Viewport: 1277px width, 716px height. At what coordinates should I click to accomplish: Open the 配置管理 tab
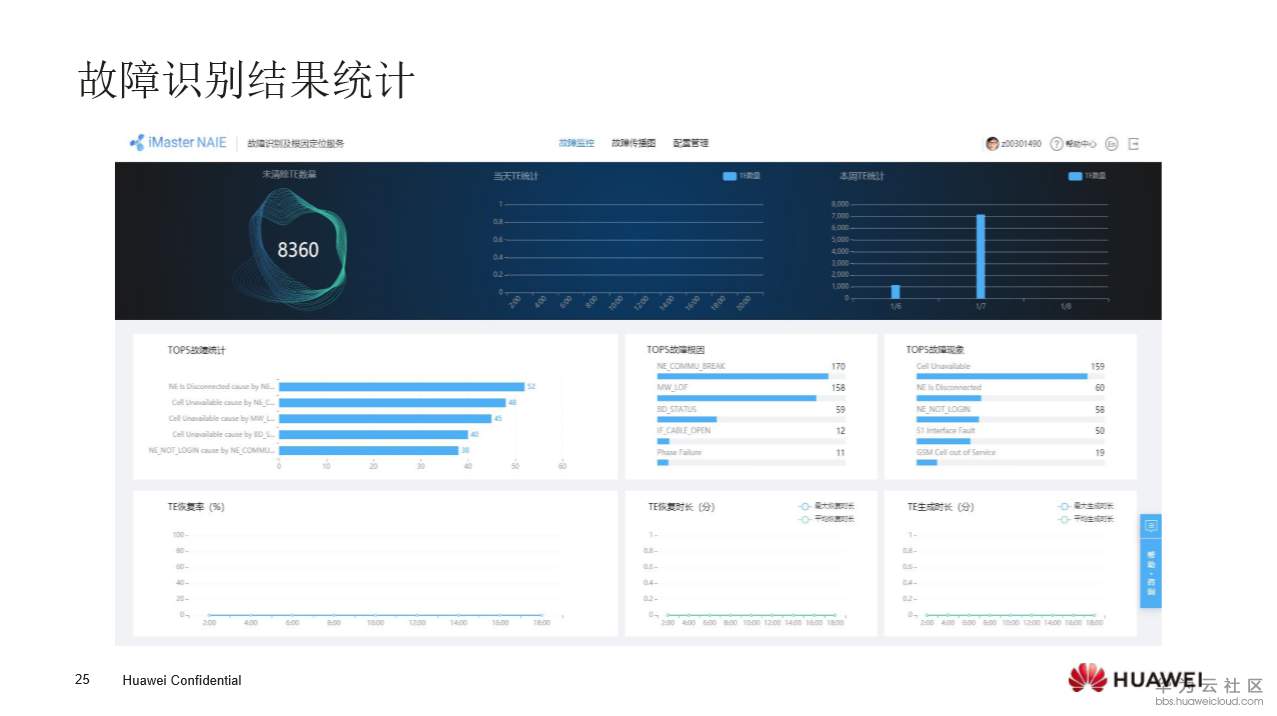coord(691,143)
